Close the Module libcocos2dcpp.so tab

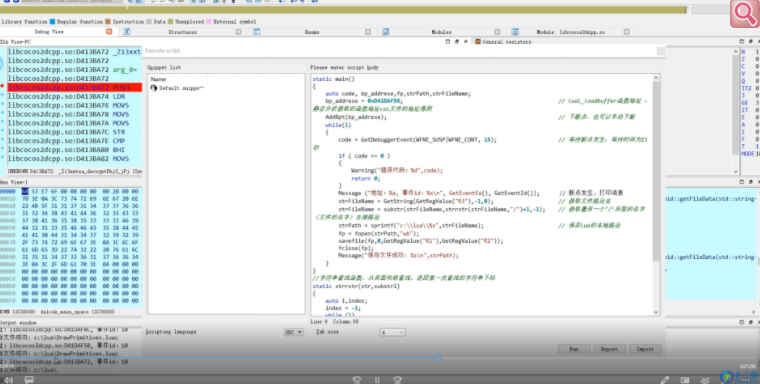tap(627, 32)
